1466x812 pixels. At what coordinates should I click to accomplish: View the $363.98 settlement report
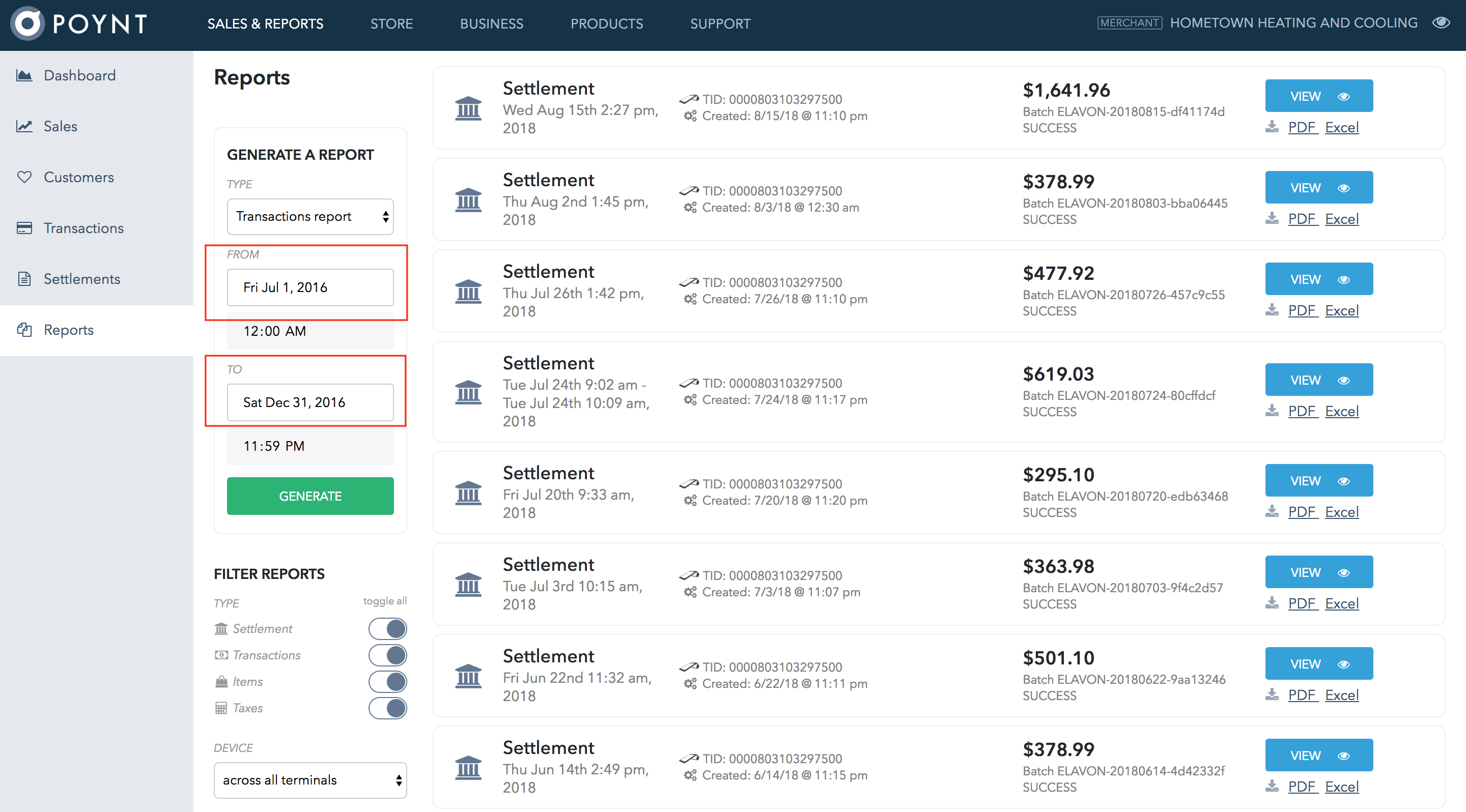[x=1319, y=571]
